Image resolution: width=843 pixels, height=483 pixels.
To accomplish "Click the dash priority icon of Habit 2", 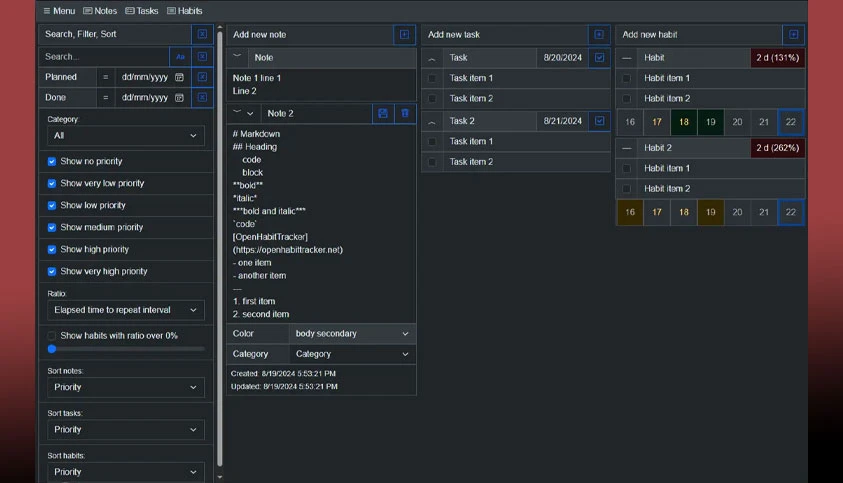I will 626,148.
